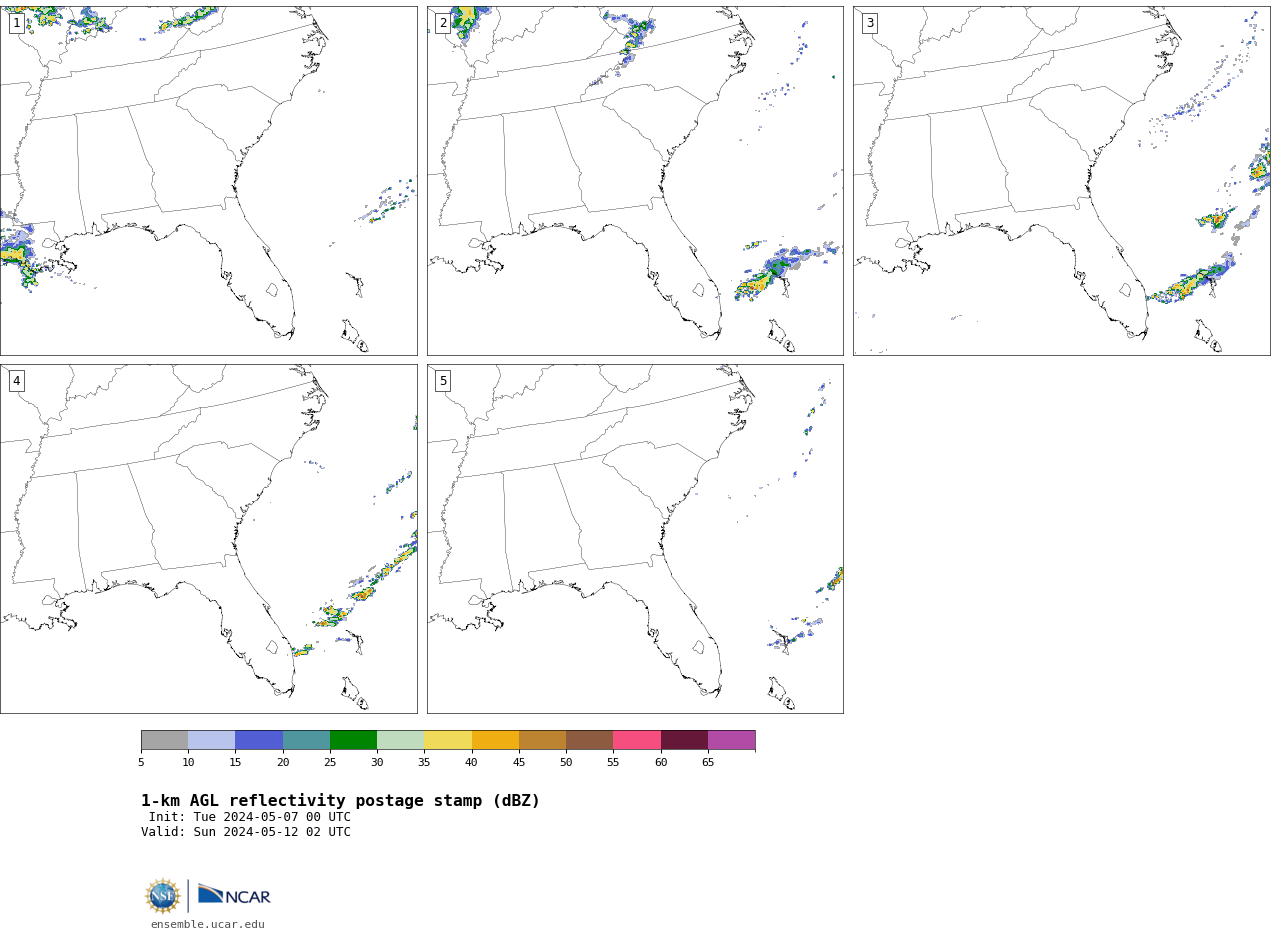Click the tan 45-50 dBZ swatch

pyautogui.click(x=542, y=740)
